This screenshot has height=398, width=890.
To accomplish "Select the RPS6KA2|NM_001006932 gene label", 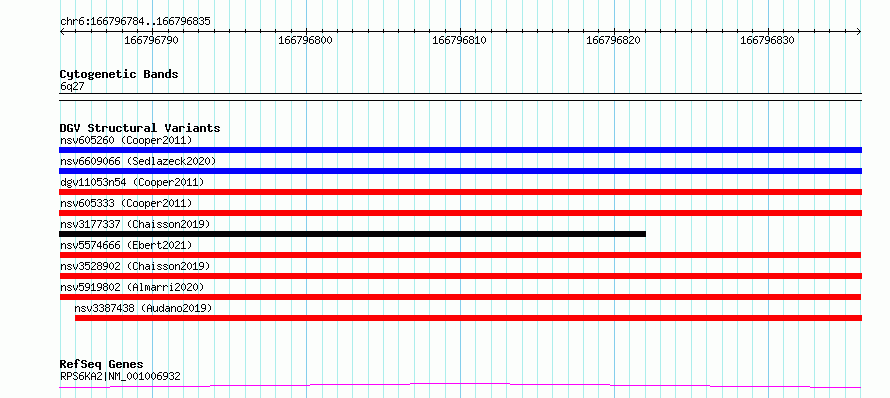I will pos(120,376).
